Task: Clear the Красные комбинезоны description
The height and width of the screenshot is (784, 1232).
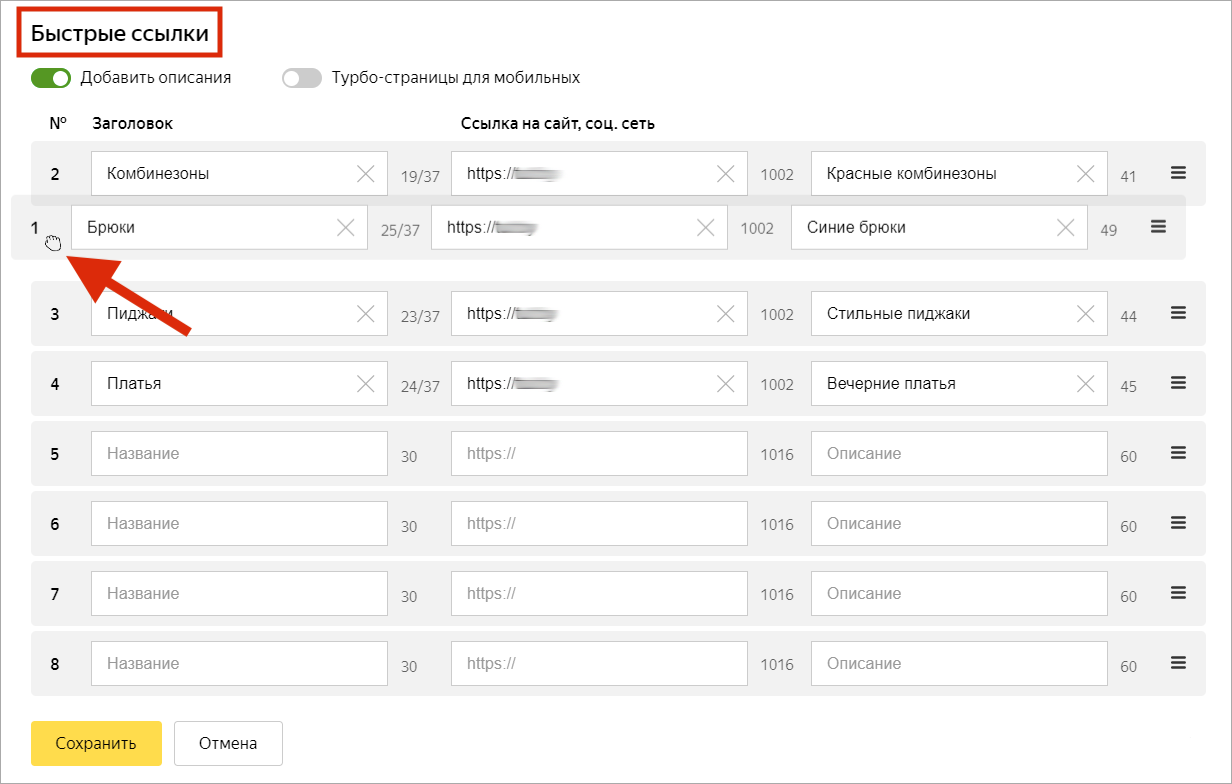Action: [1085, 174]
